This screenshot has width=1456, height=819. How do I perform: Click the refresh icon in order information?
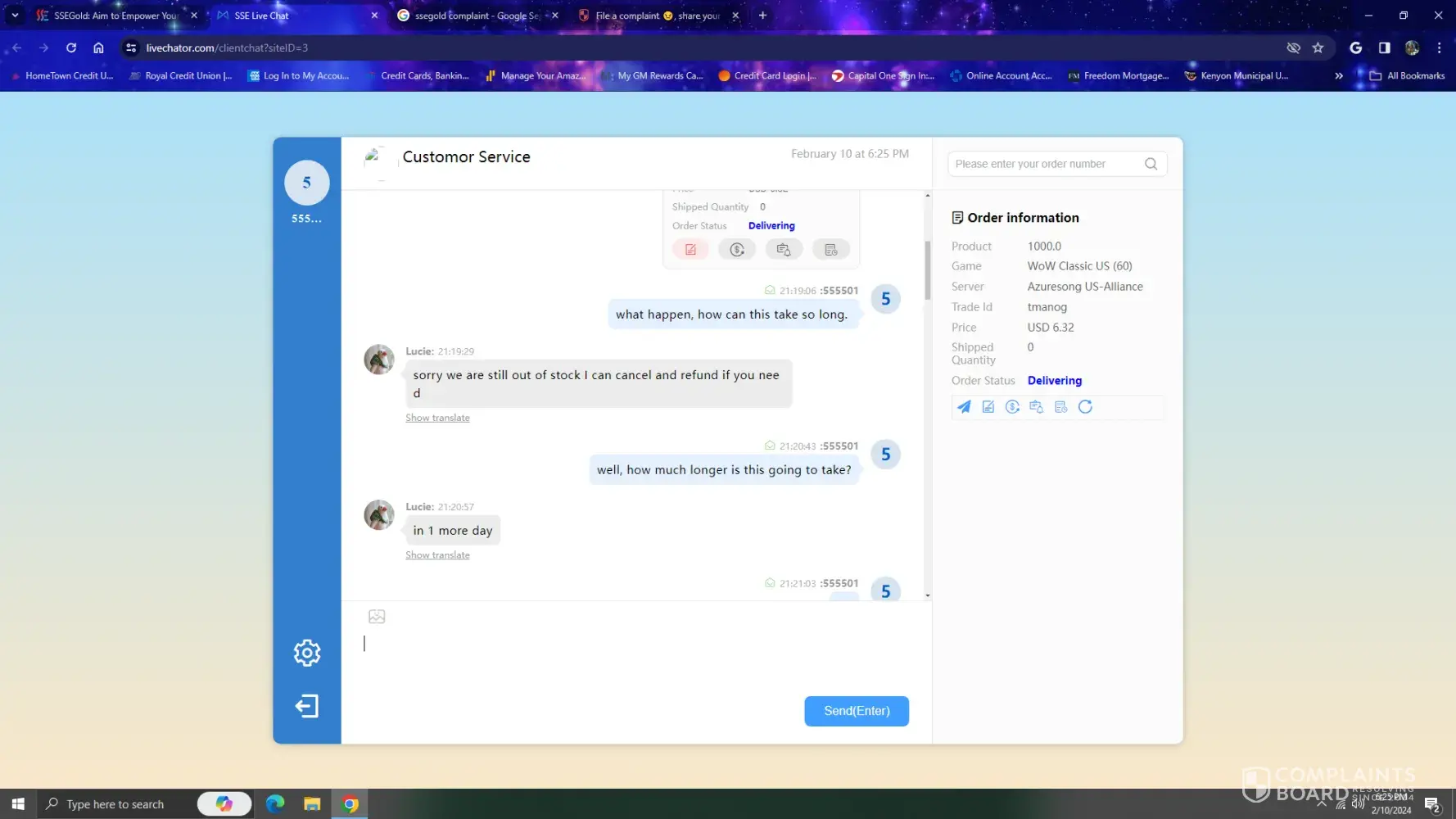[x=1085, y=407]
